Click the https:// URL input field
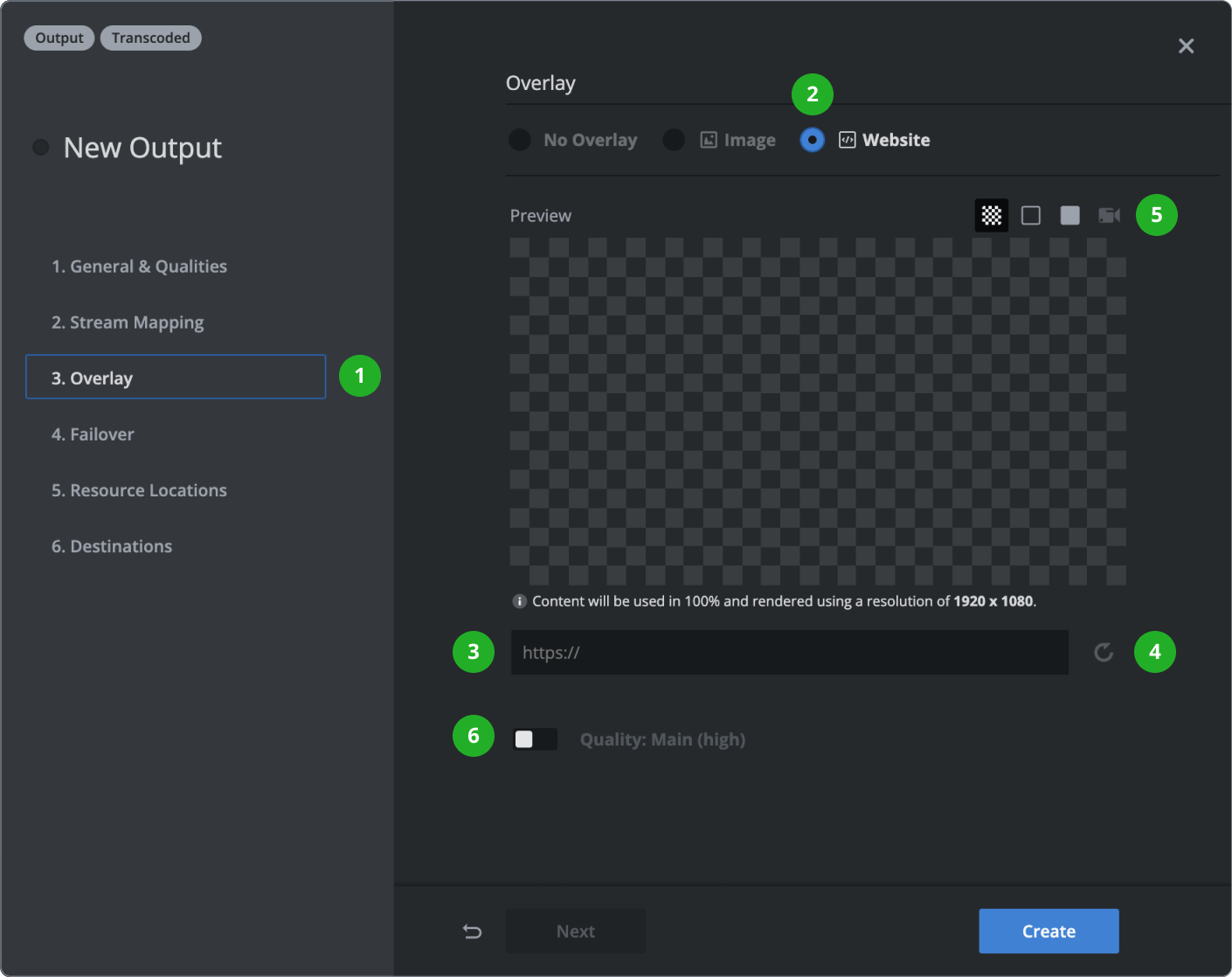 [789, 652]
